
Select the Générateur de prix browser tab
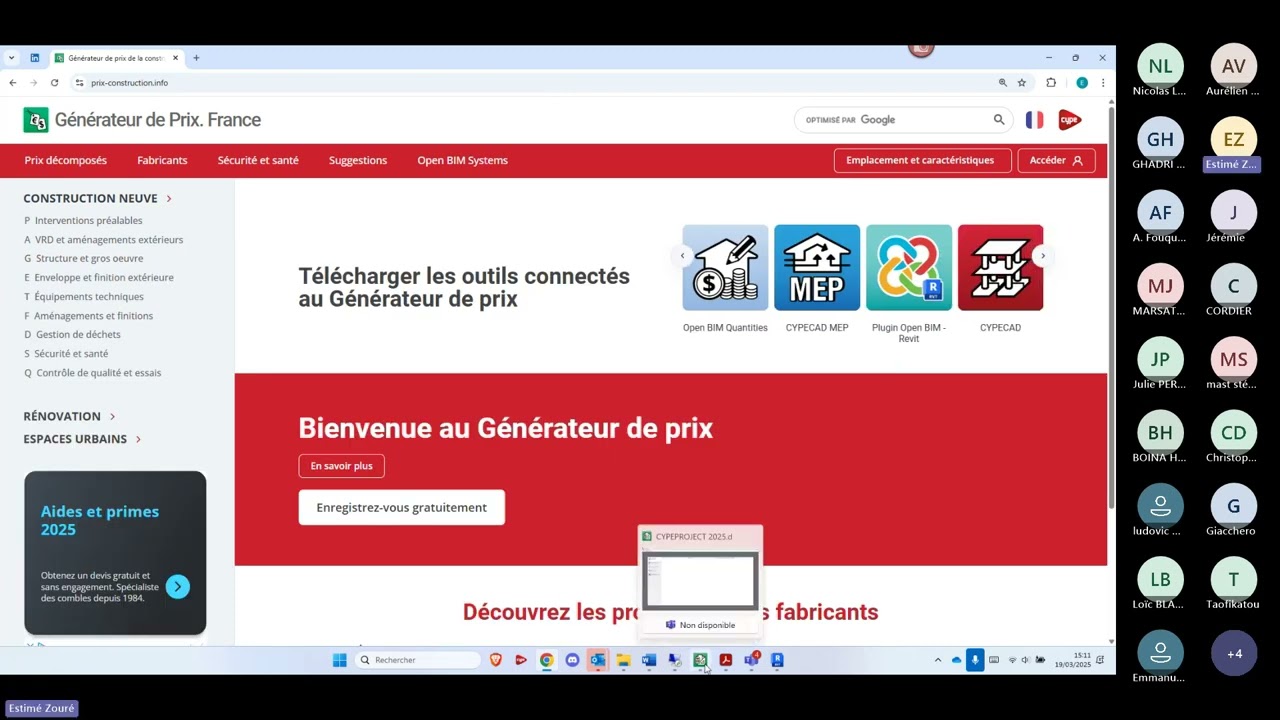[x=115, y=58]
